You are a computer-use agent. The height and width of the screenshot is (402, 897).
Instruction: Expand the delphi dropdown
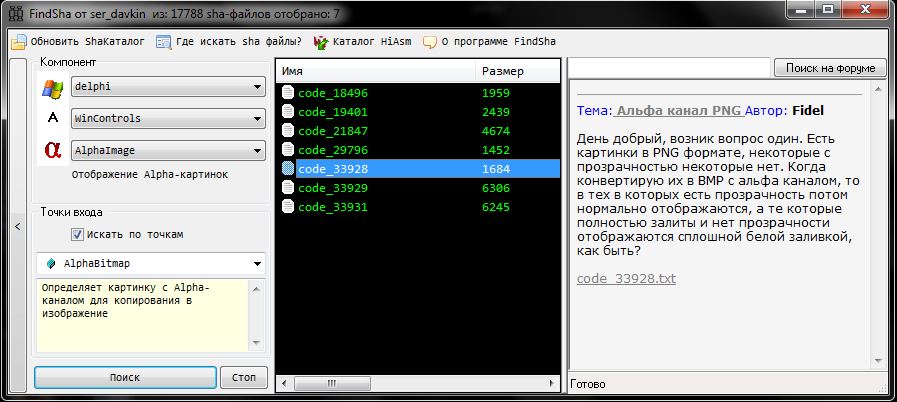(257, 87)
